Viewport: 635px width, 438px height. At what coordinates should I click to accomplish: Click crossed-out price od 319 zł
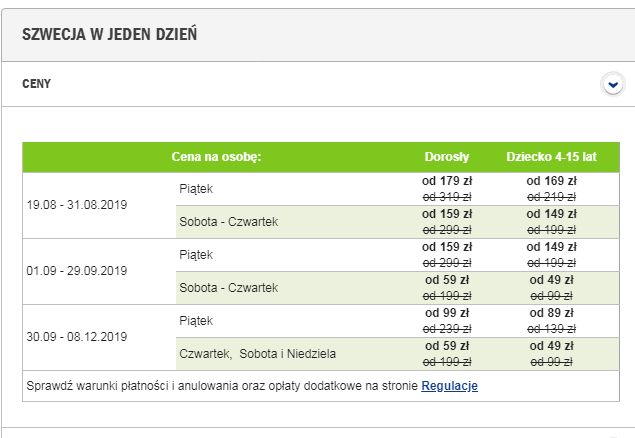(447, 197)
